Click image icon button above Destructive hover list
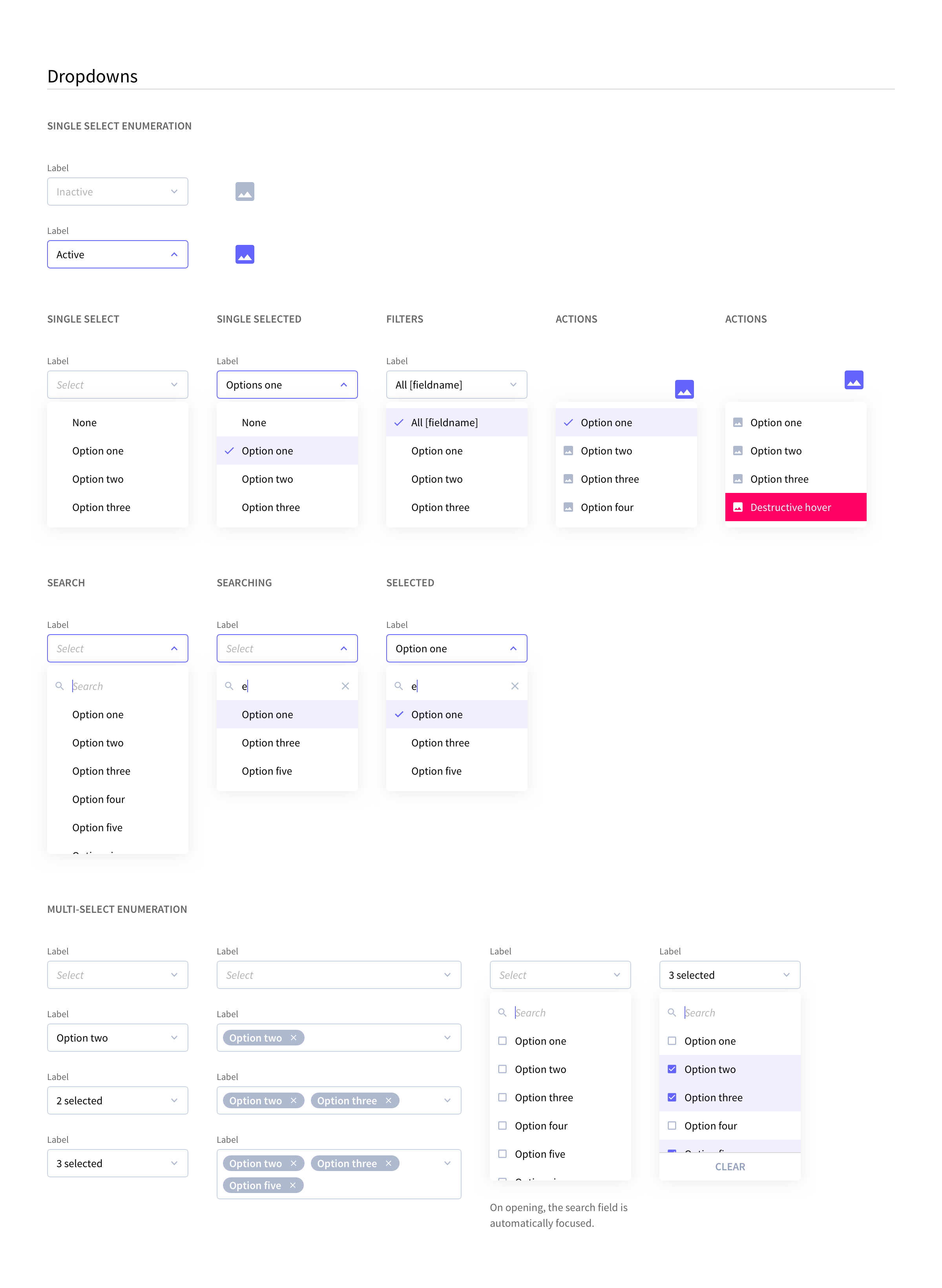This screenshot has height=1288, width=942. tap(854, 380)
